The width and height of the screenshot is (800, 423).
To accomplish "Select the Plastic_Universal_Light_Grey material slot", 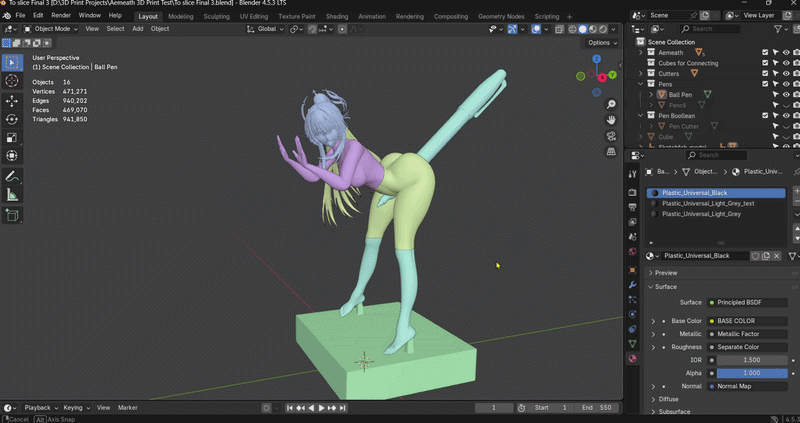I will coord(716,214).
